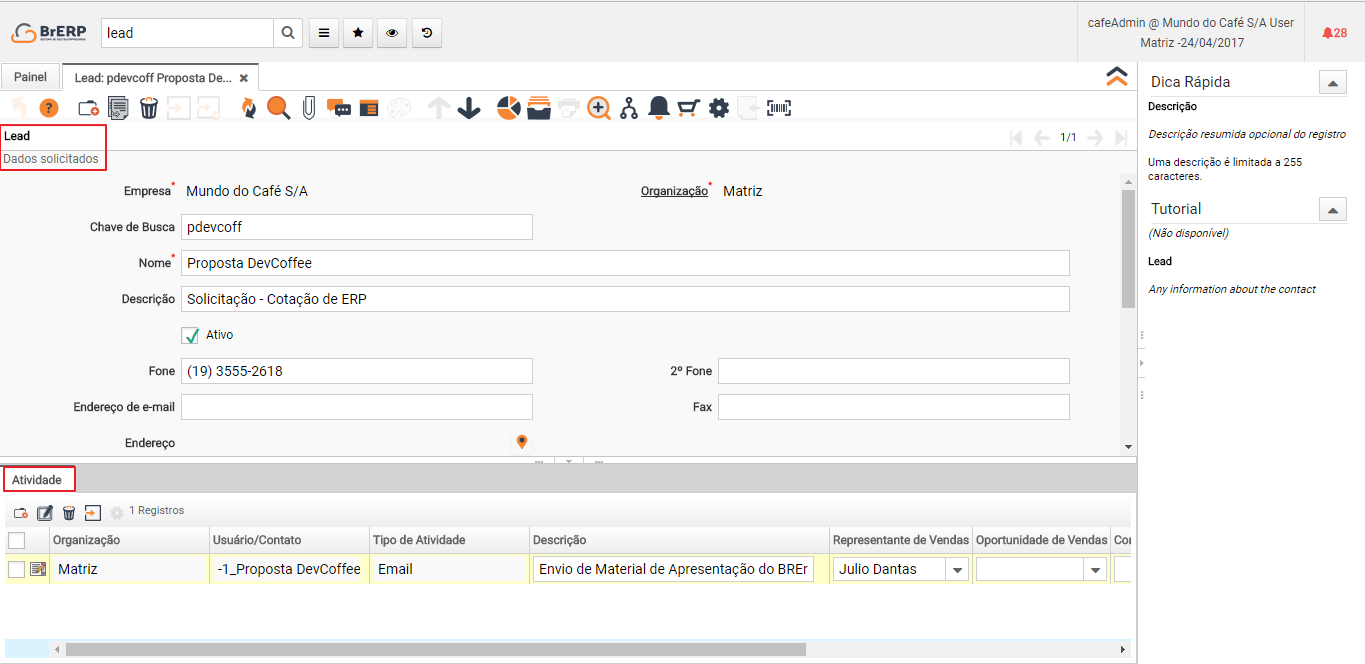Viewport: 1365px width, 664px height.
Task: Check the select-all box in activity grid header
Action: coord(17,540)
